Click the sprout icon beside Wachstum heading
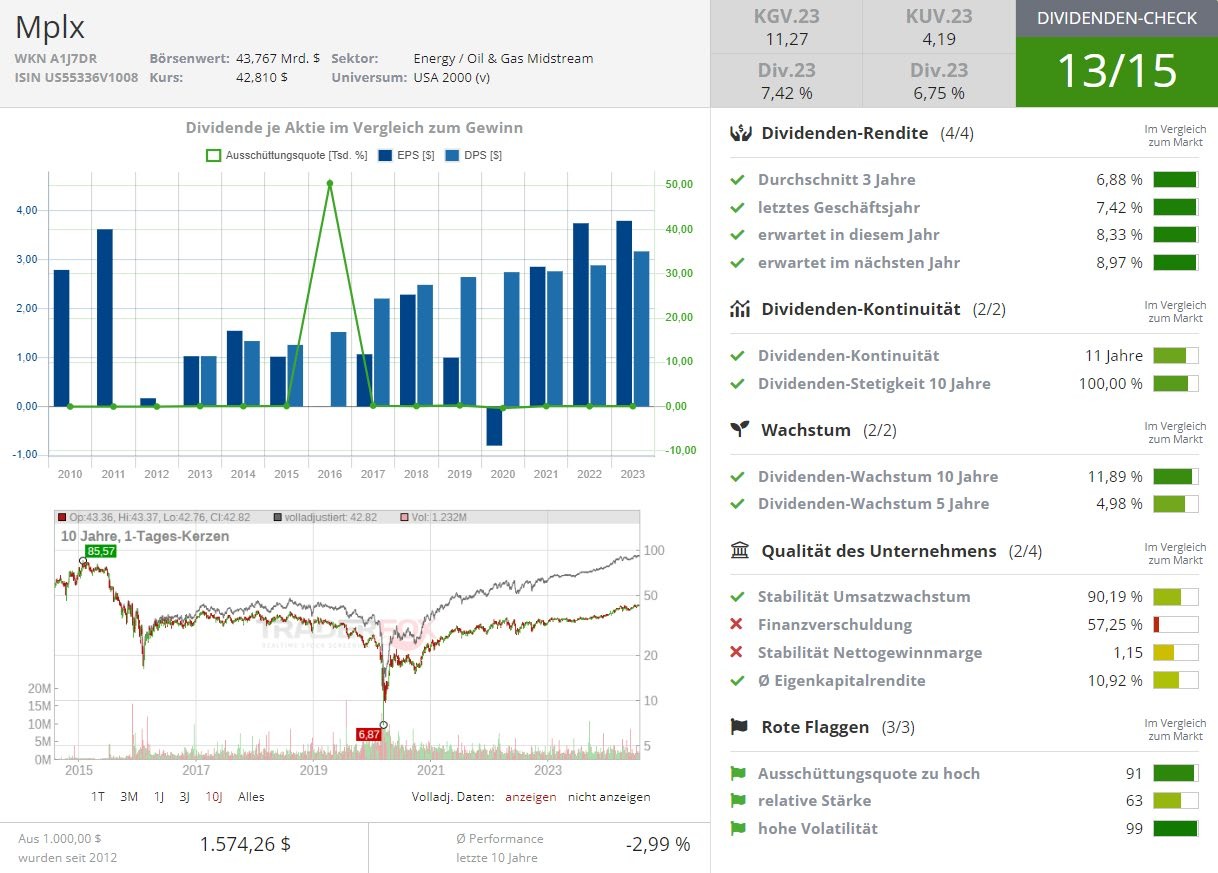The height and width of the screenshot is (873, 1218). (x=740, y=430)
